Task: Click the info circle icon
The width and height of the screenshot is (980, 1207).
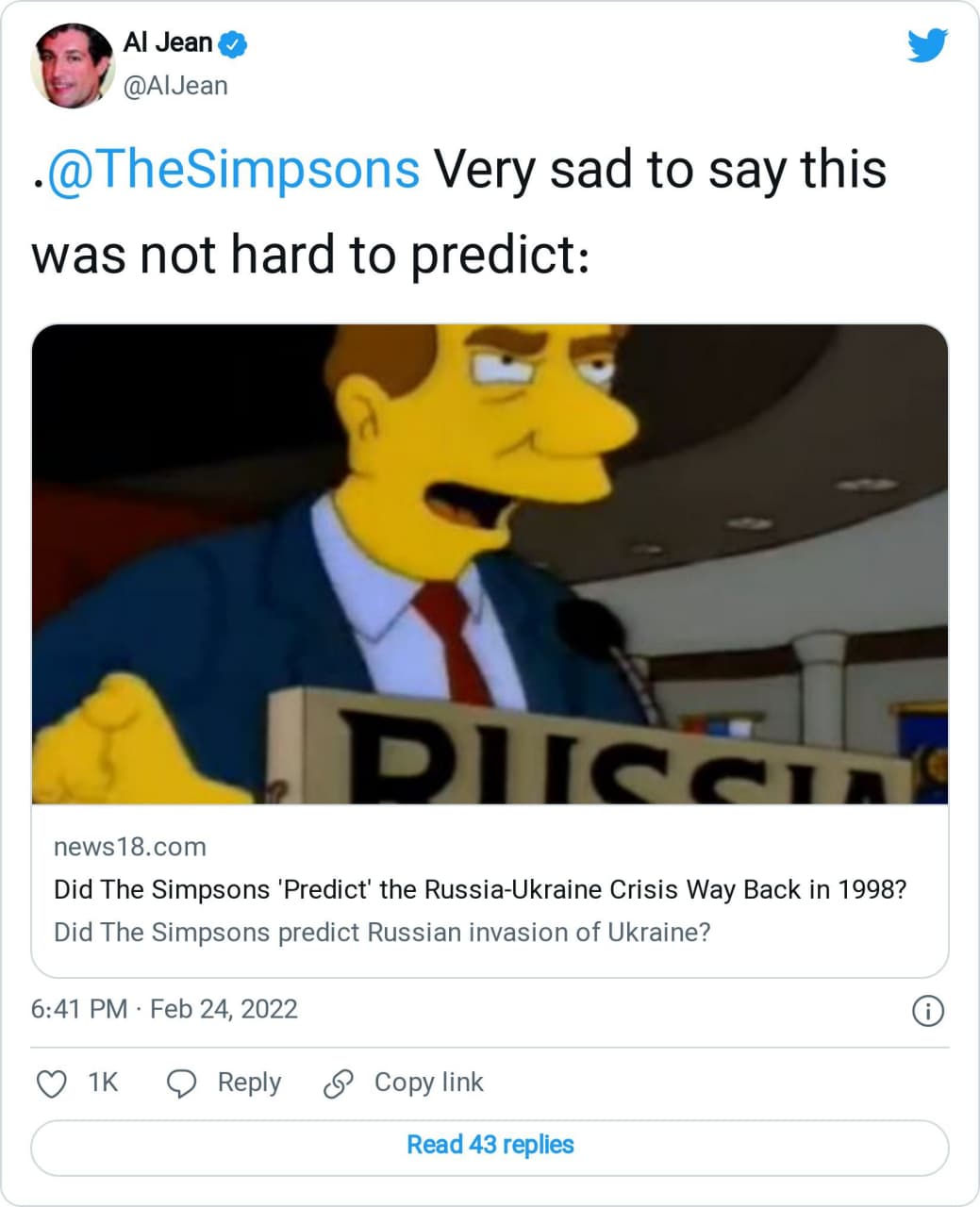Action: coord(927,1011)
